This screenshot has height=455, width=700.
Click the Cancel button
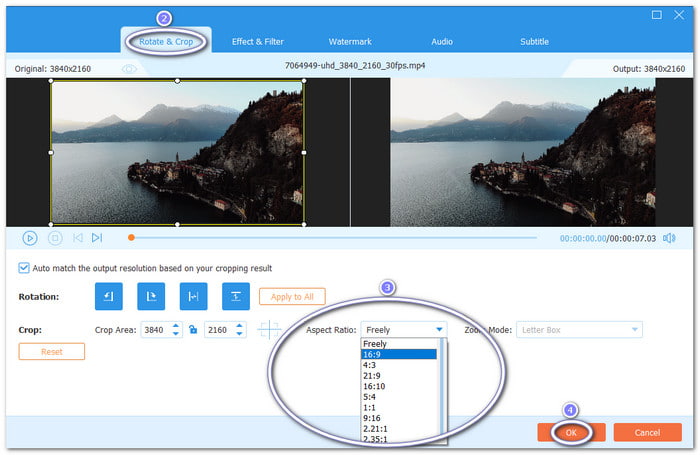pos(647,432)
